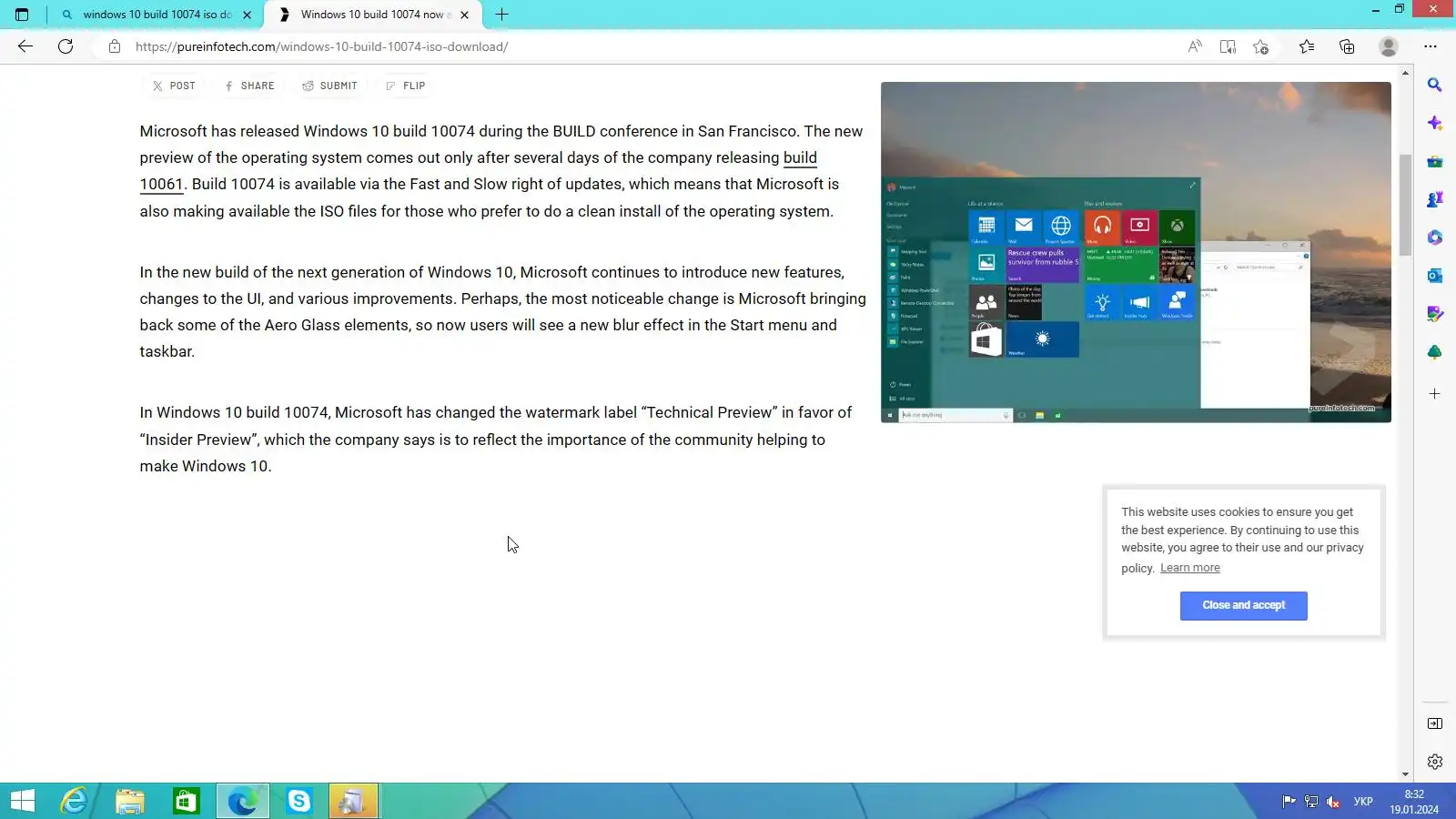Click the Facebook SHARE button
This screenshot has width=1456, height=819.
pyautogui.click(x=249, y=86)
